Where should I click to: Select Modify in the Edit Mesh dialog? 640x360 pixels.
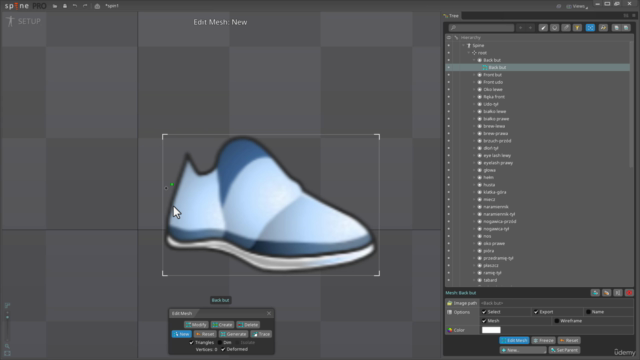(196, 325)
